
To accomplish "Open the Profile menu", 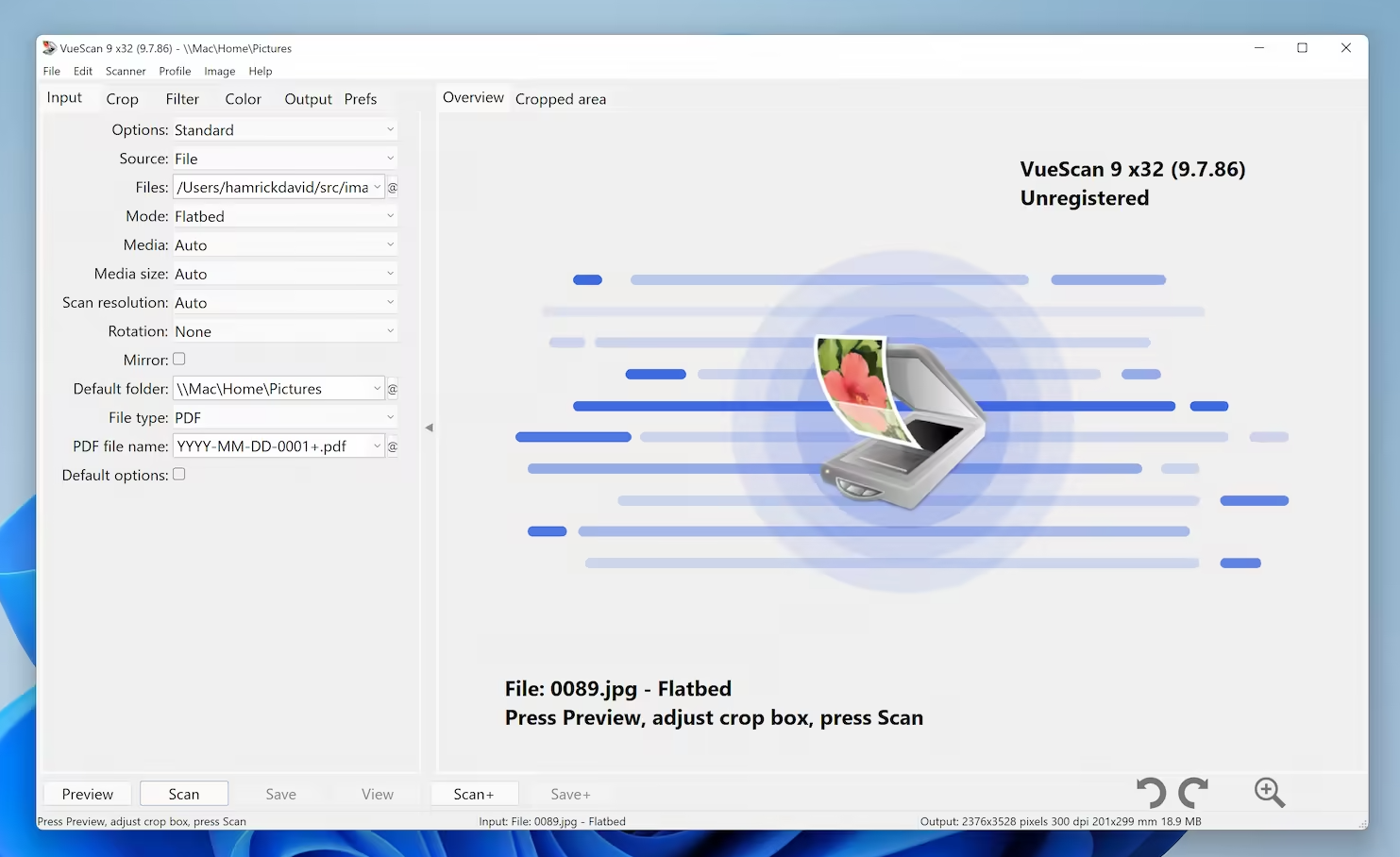I will pyautogui.click(x=175, y=72).
